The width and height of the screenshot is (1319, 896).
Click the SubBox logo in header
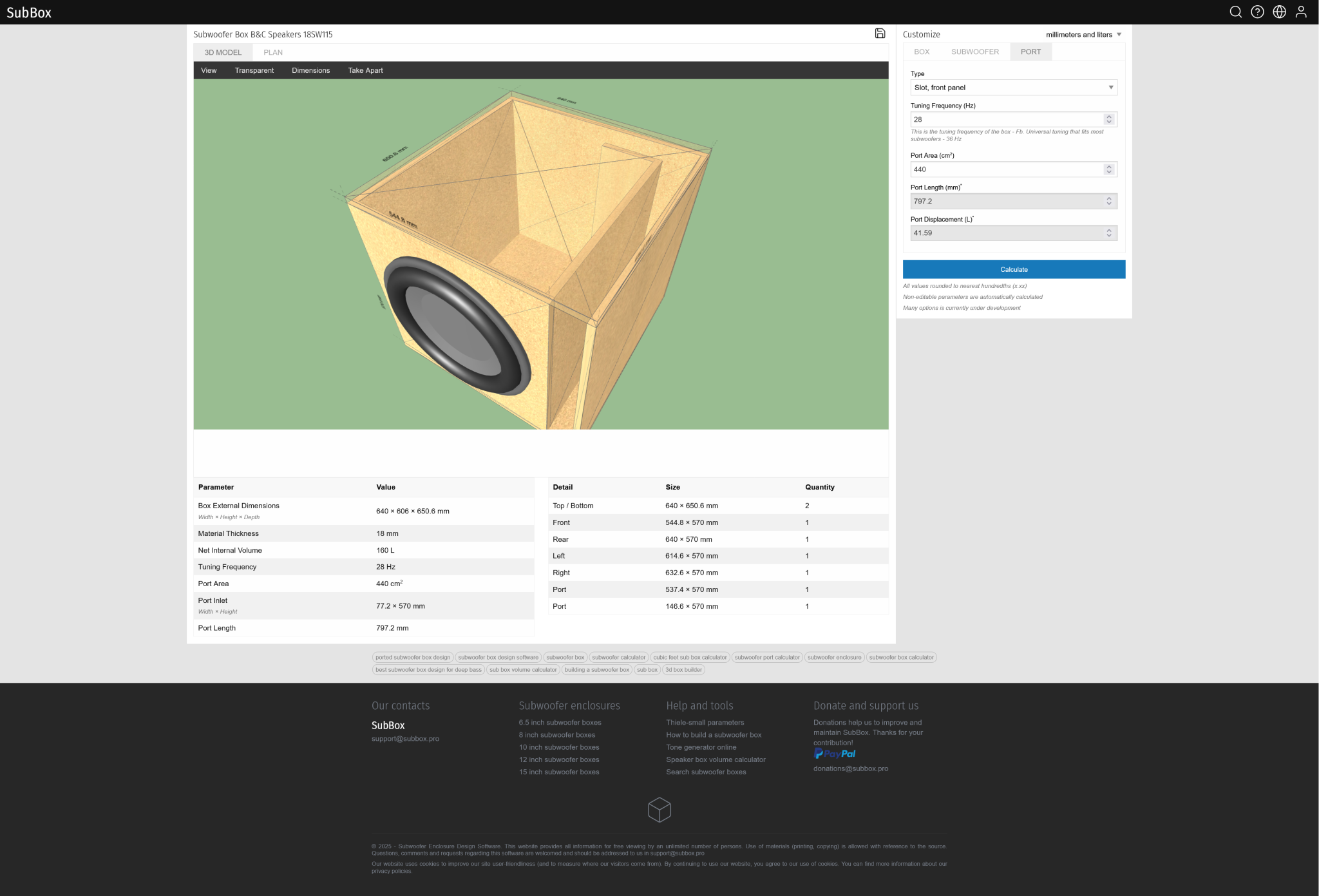click(29, 12)
